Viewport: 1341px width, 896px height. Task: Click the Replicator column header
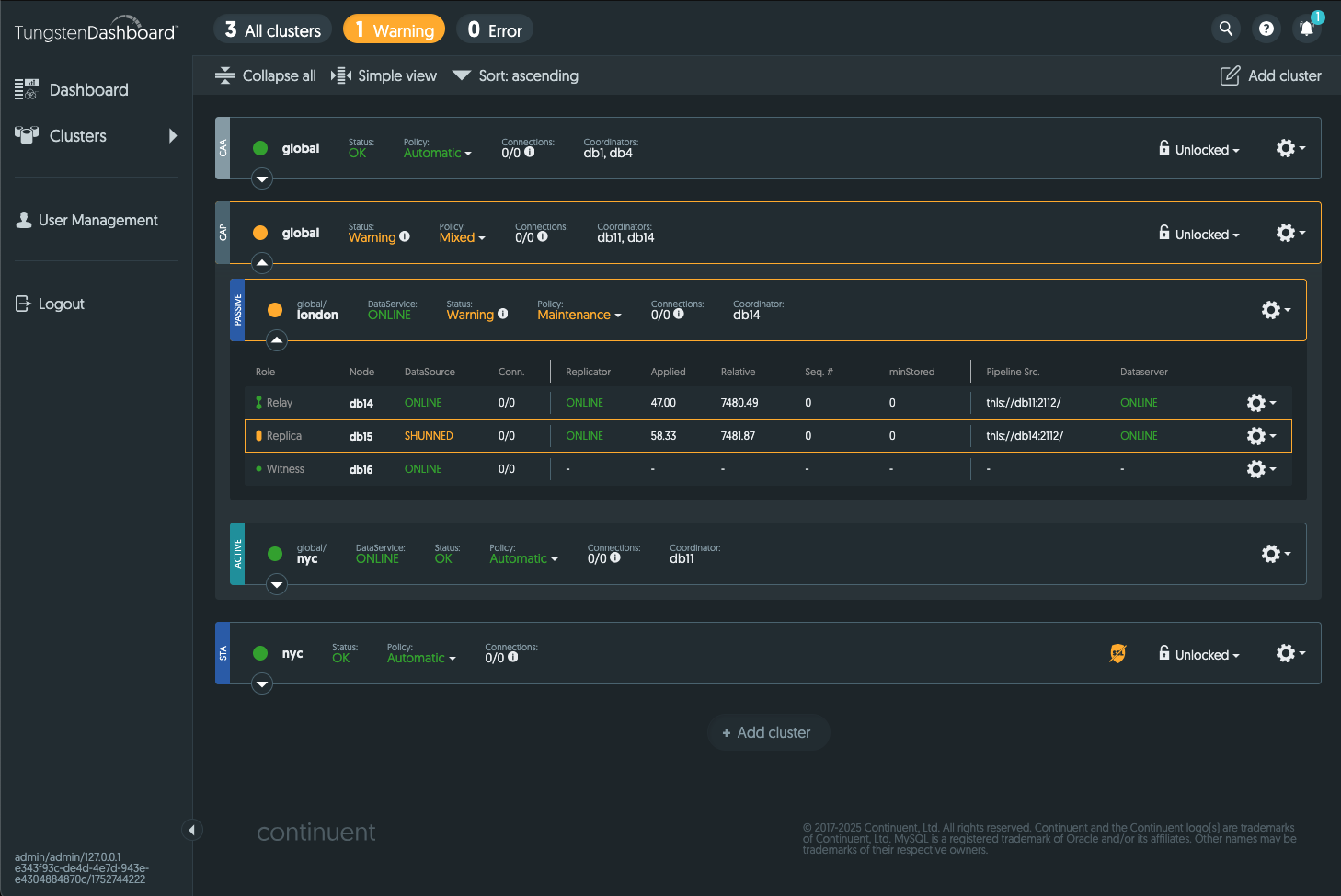(x=588, y=372)
